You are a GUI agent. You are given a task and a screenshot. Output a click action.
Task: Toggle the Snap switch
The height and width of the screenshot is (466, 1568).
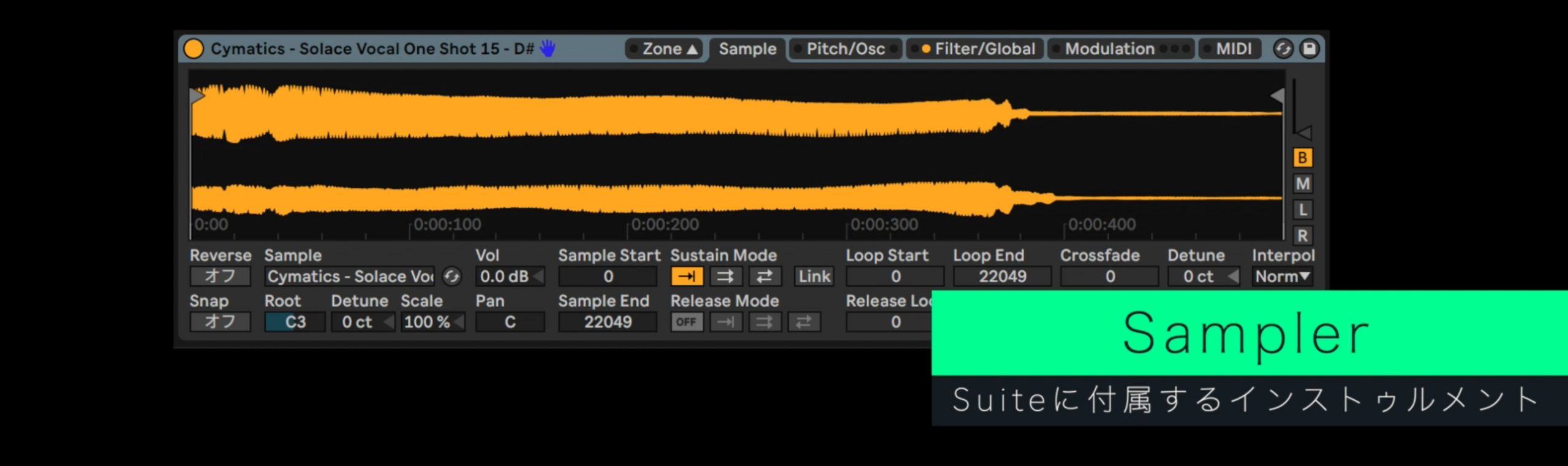point(220,322)
